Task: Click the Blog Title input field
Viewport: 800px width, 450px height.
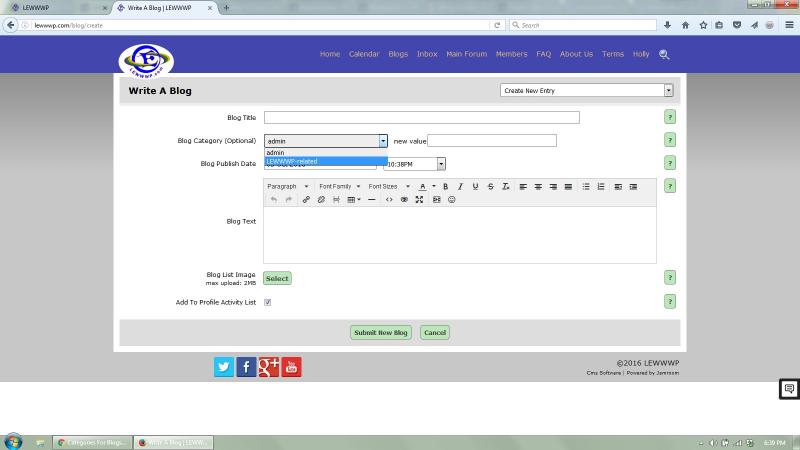Action: [421, 118]
